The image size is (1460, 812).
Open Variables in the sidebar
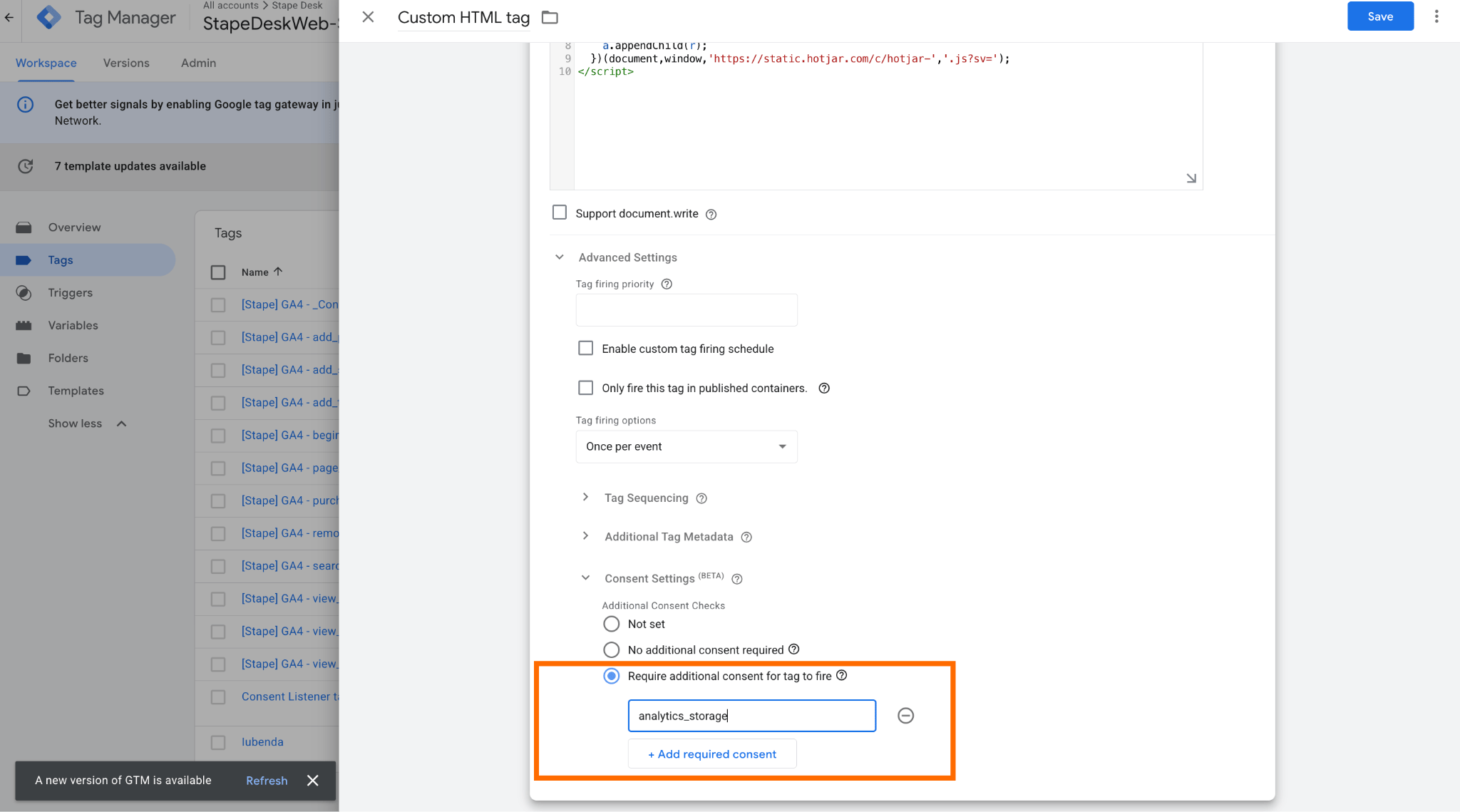coord(73,325)
